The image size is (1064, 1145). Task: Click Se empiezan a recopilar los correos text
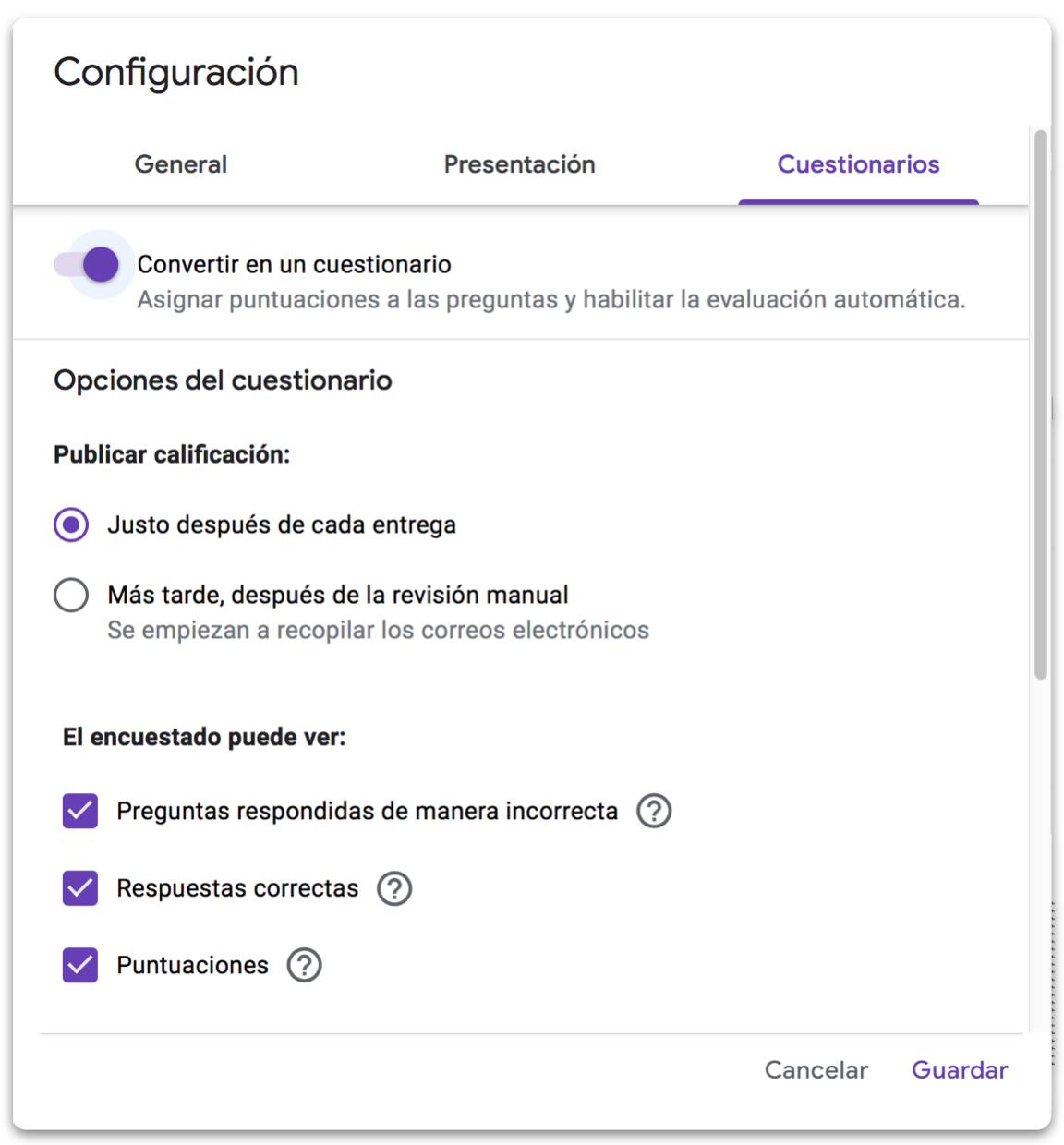378,630
